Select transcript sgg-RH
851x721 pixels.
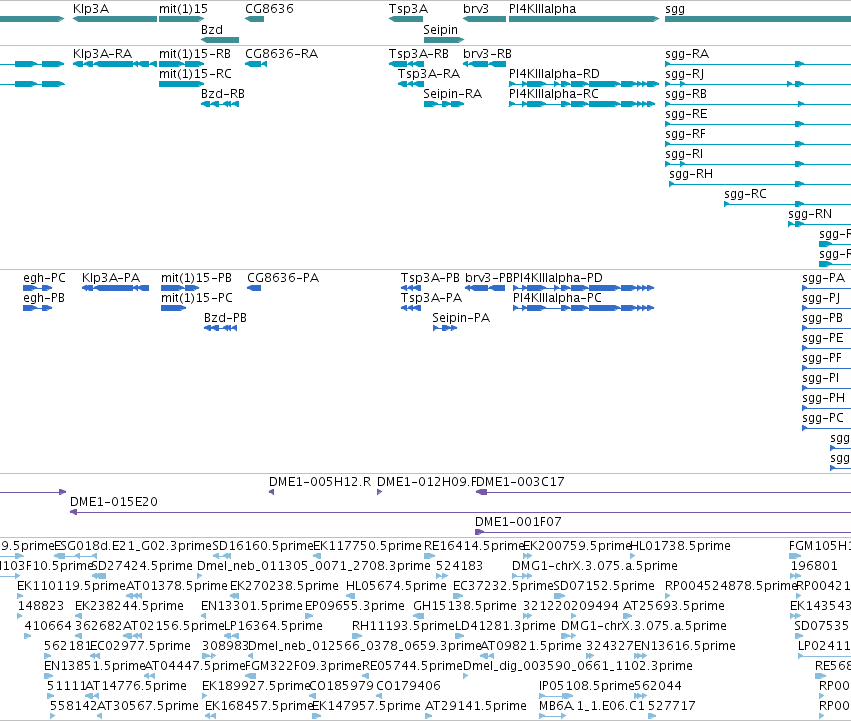(x=760, y=185)
